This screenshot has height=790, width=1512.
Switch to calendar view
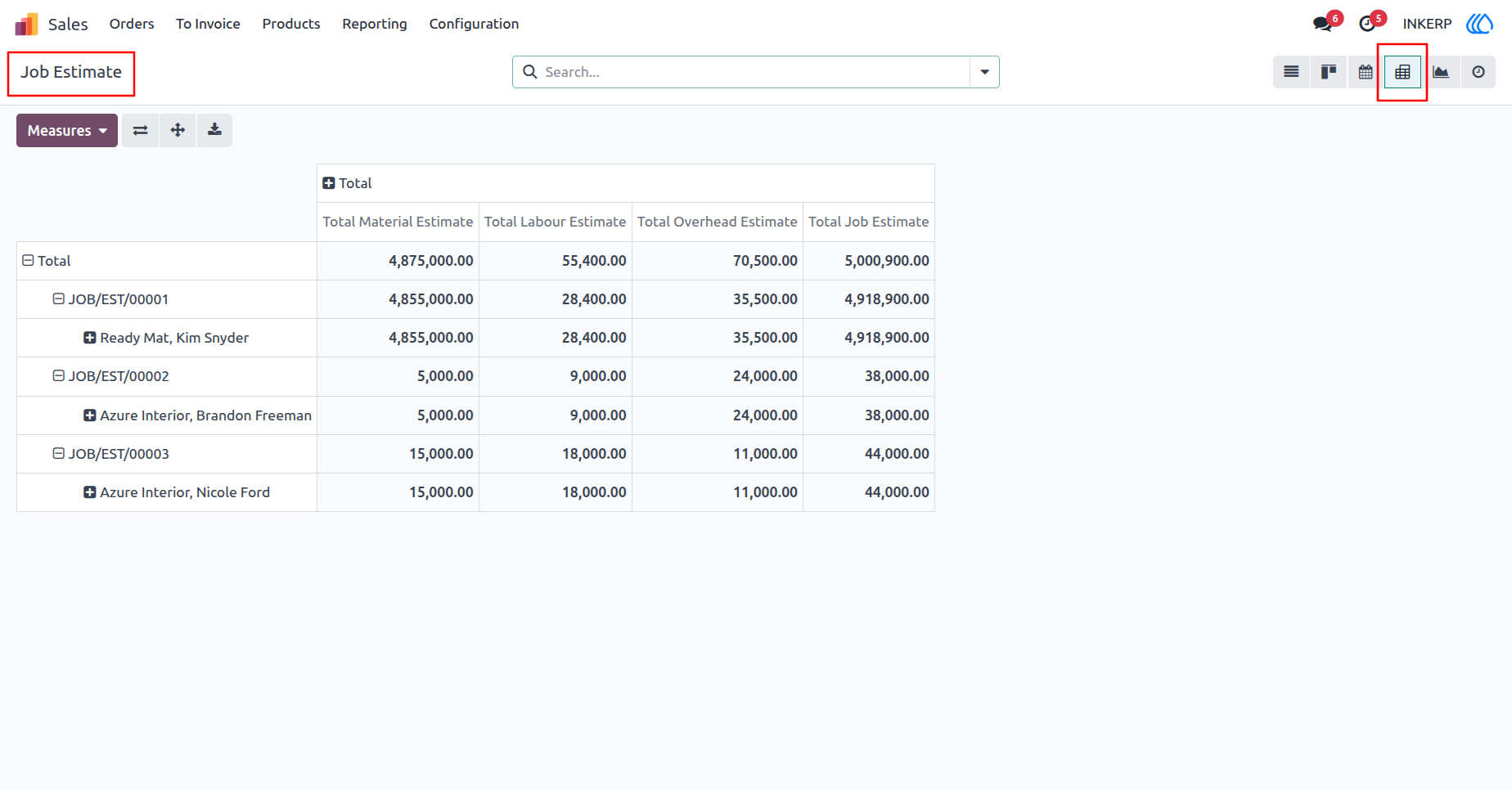[x=1366, y=72]
